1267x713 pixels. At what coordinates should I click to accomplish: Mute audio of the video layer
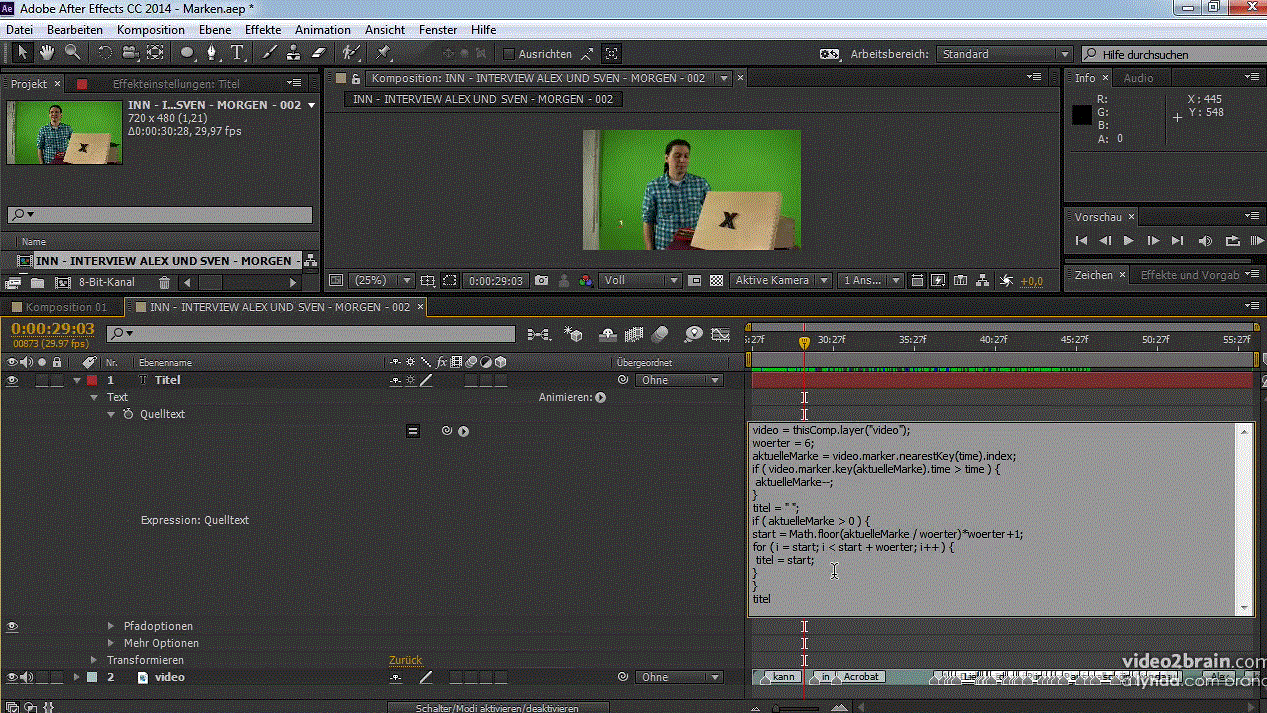pos(27,677)
